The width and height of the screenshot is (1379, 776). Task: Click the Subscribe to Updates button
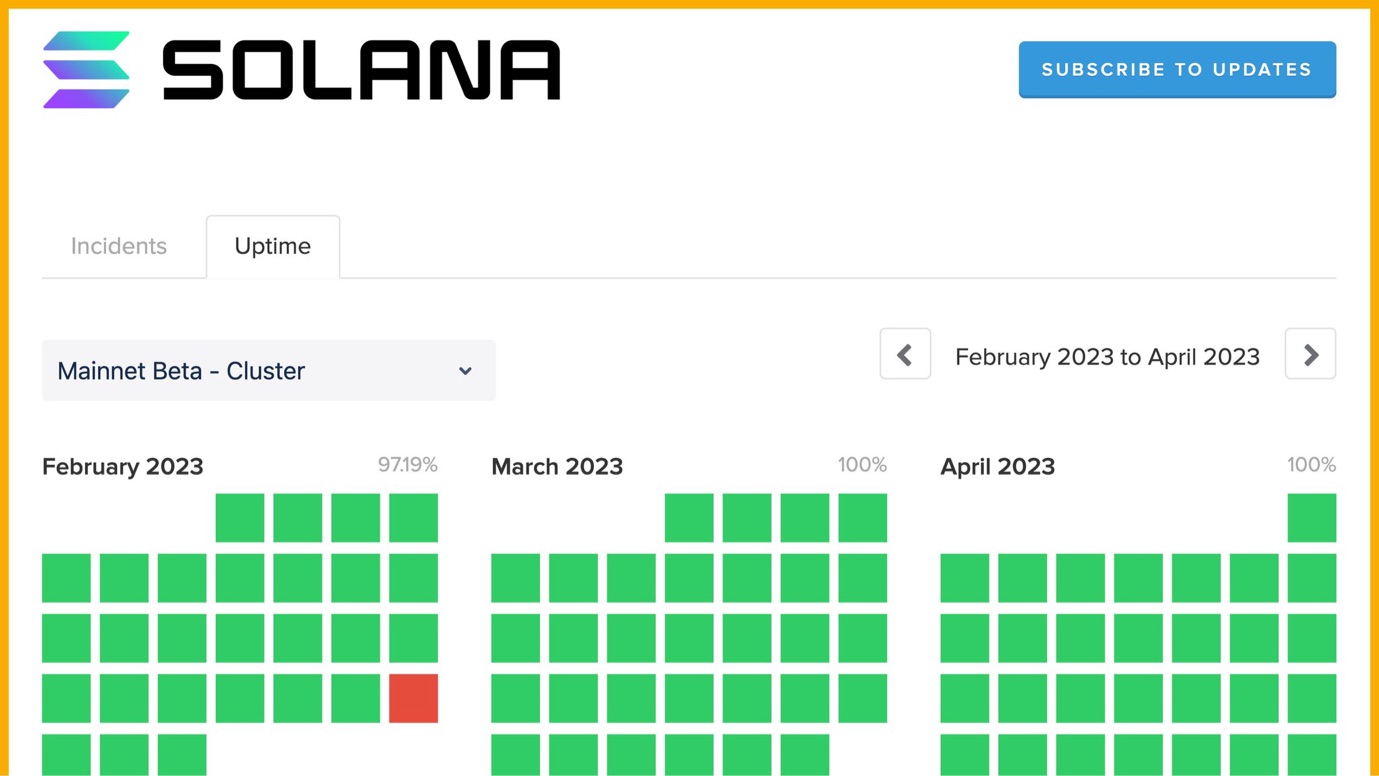(x=1176, y=70)
